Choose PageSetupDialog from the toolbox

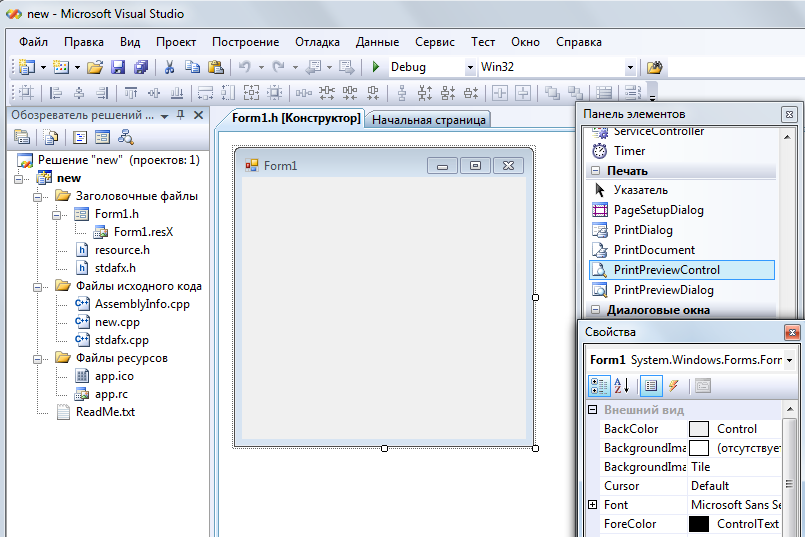(658, 210)
